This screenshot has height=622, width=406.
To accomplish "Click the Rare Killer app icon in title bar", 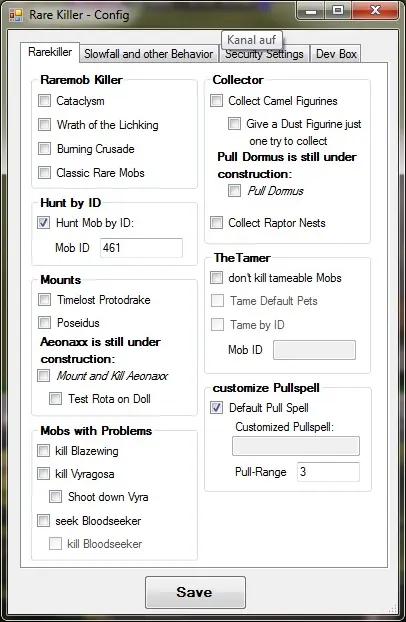I will pyautogui.click(x=16, y=15).
